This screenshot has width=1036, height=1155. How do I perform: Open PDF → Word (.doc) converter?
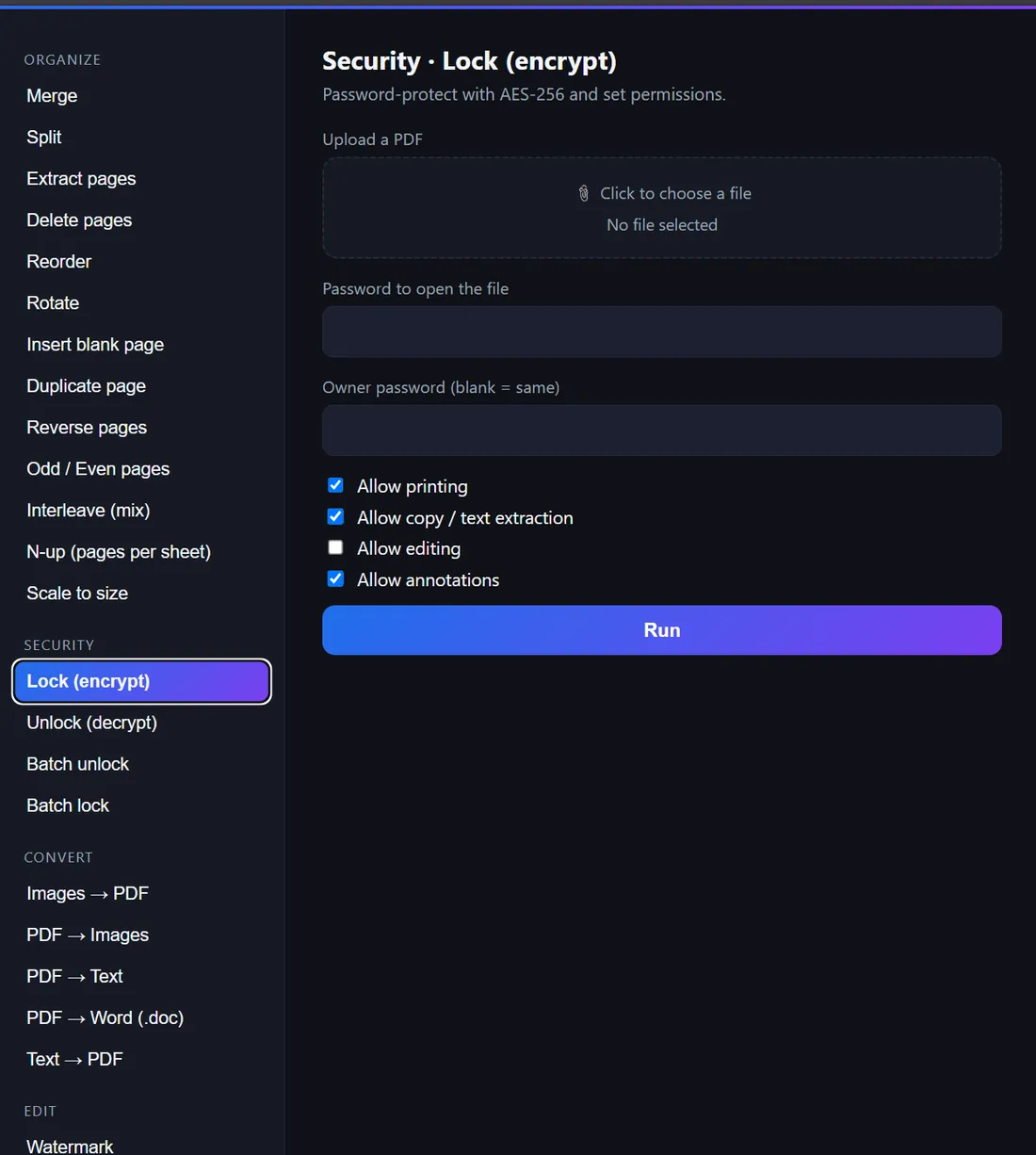(141, 1017)
